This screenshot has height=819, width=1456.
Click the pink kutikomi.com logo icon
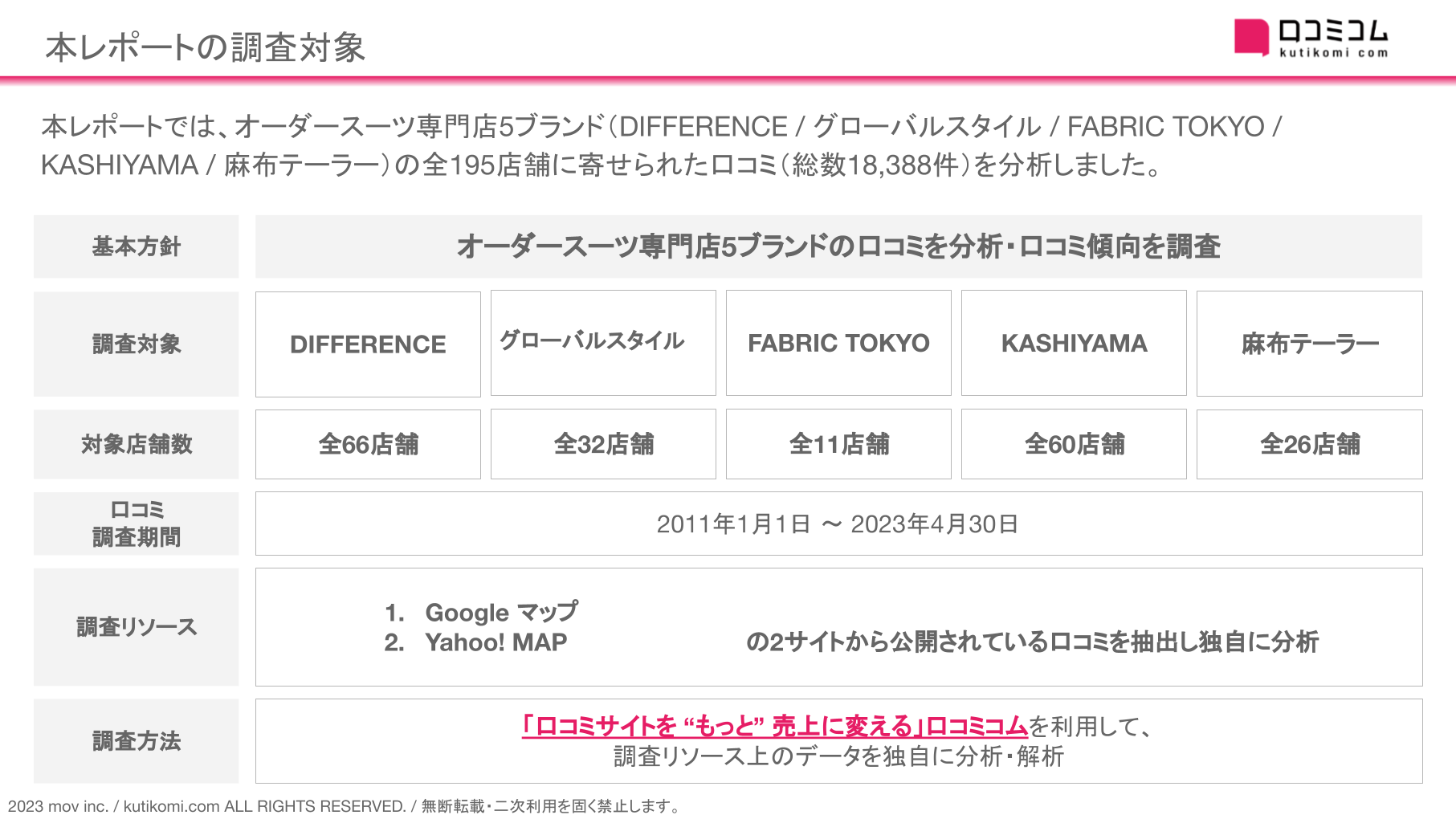1250,37
